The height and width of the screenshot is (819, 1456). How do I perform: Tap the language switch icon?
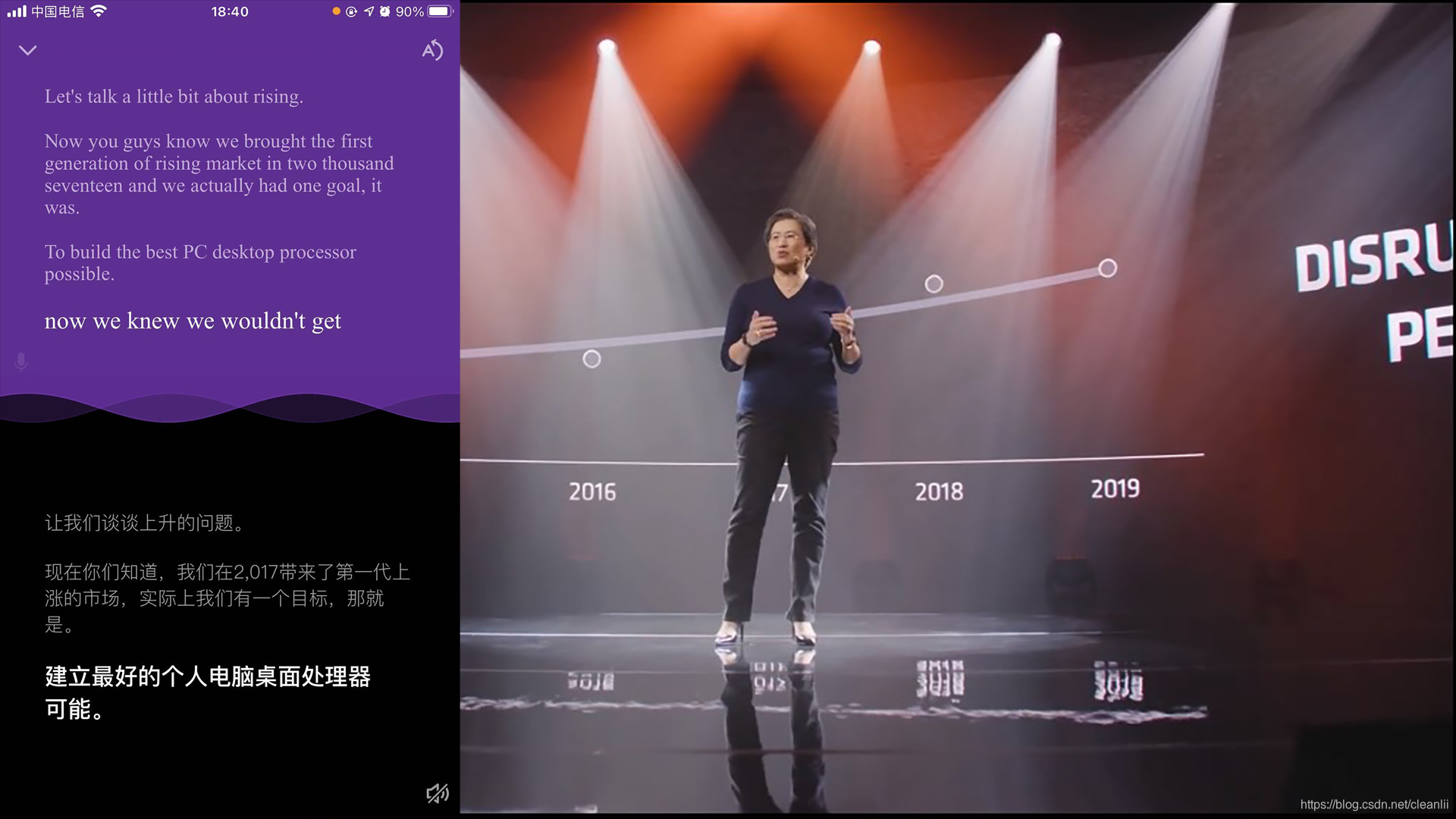[431, 50]
